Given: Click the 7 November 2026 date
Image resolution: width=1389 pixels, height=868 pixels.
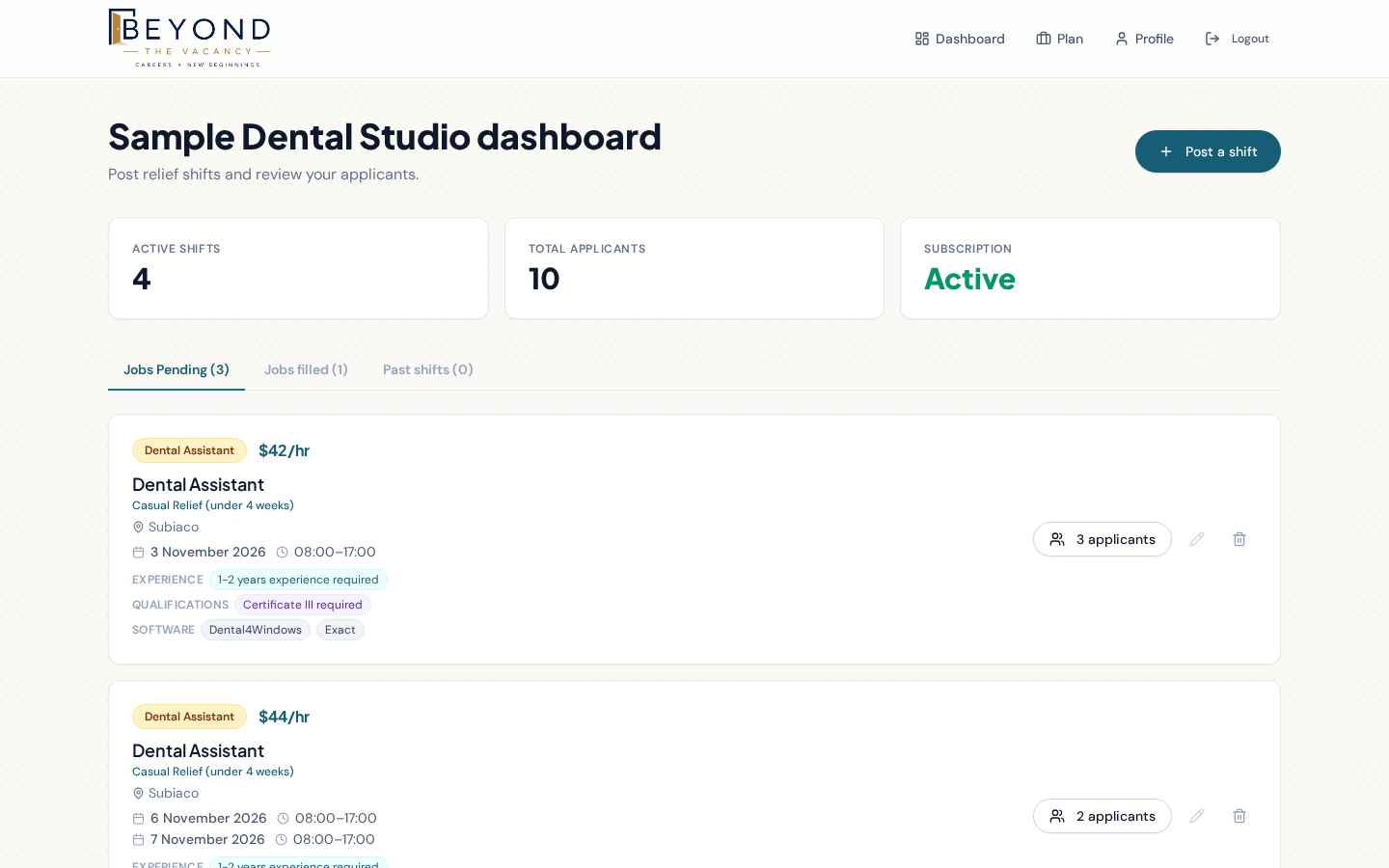Looking at the screenshot, I should click(x=207, y=839).
